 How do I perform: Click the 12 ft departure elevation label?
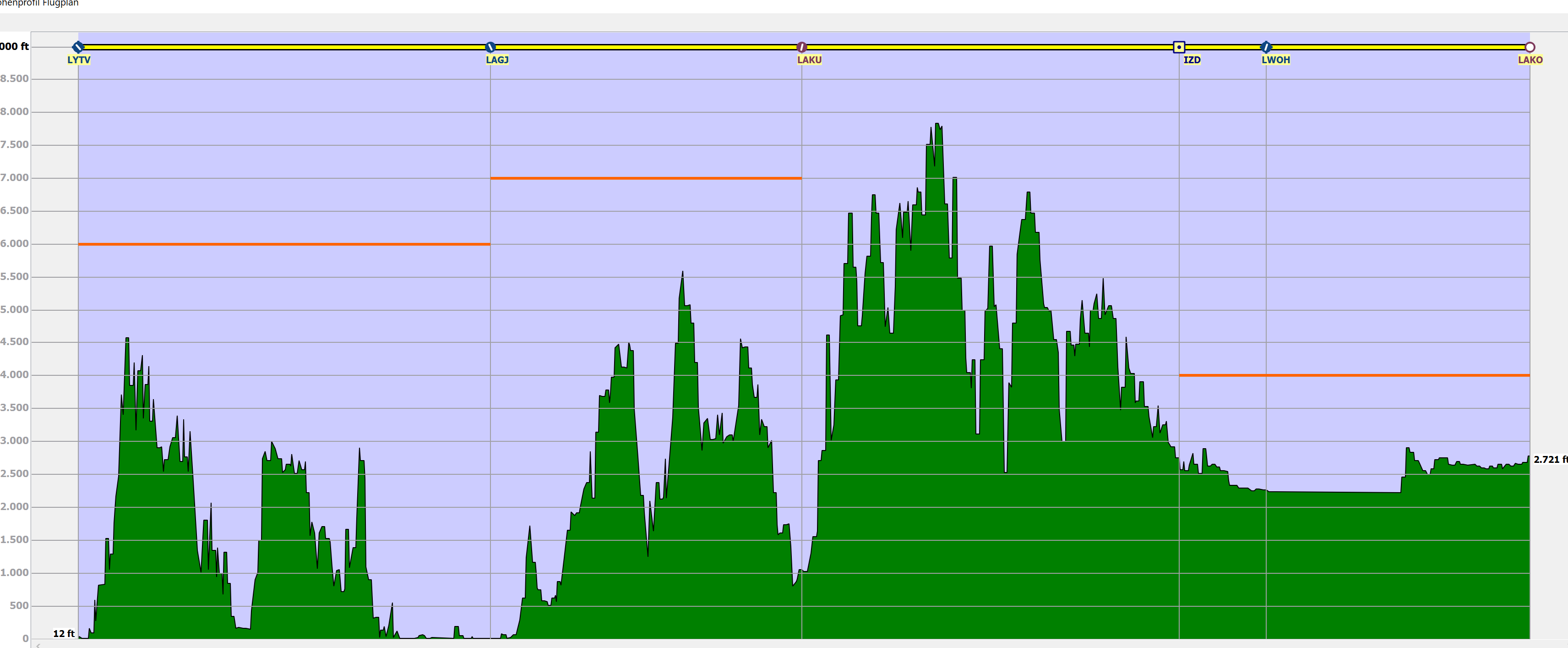[64, 633]
